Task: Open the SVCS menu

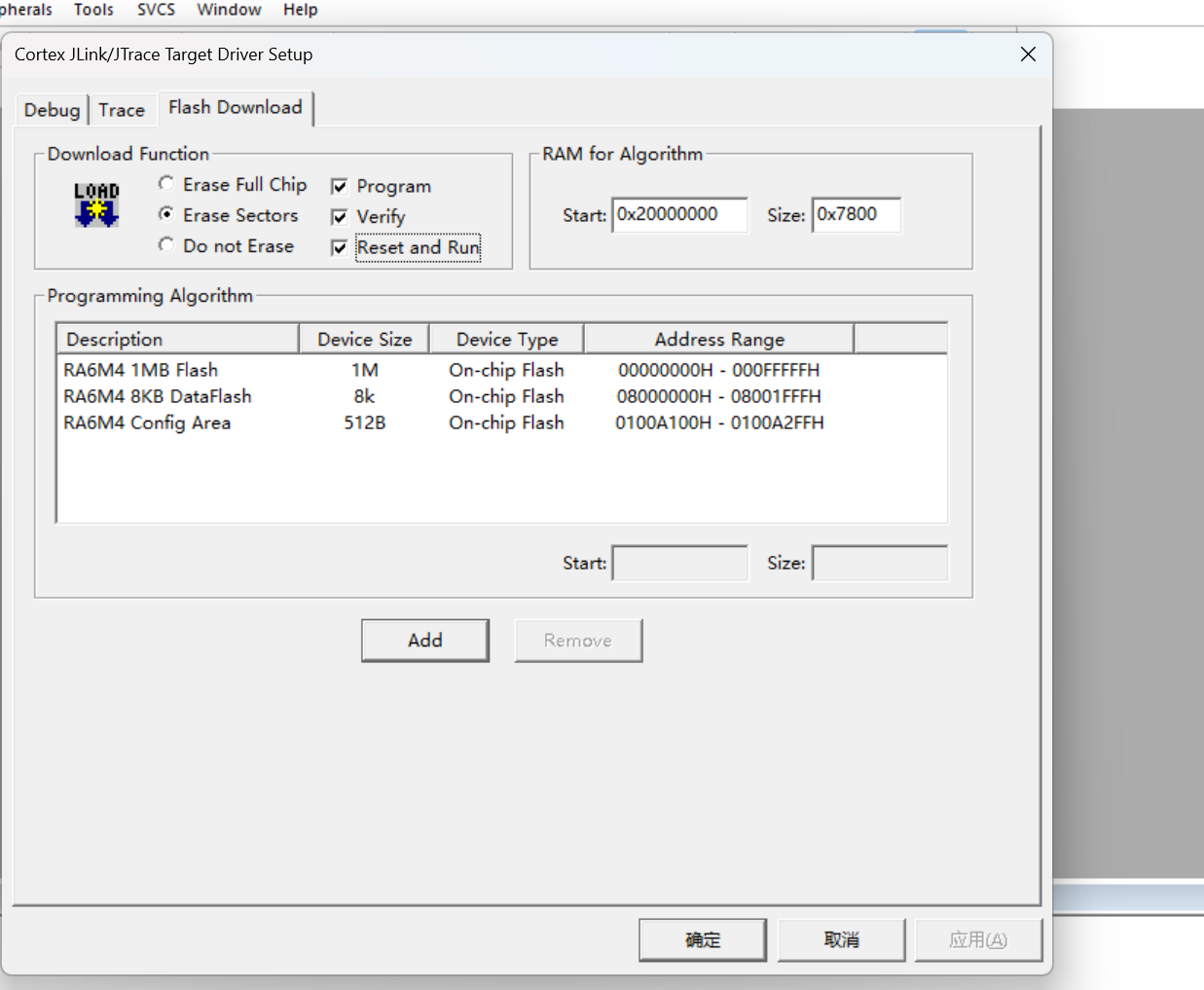Action: point(156,10)
